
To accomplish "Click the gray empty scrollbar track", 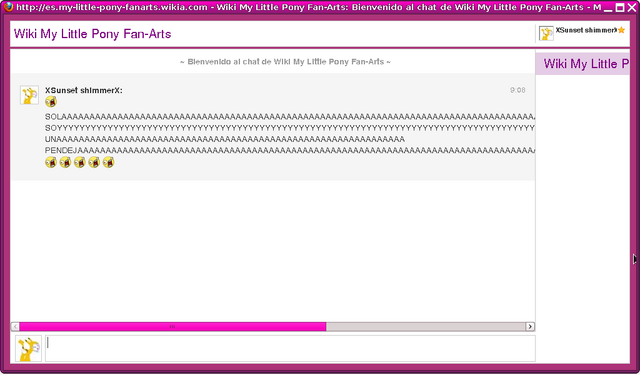I will point(426,326).
